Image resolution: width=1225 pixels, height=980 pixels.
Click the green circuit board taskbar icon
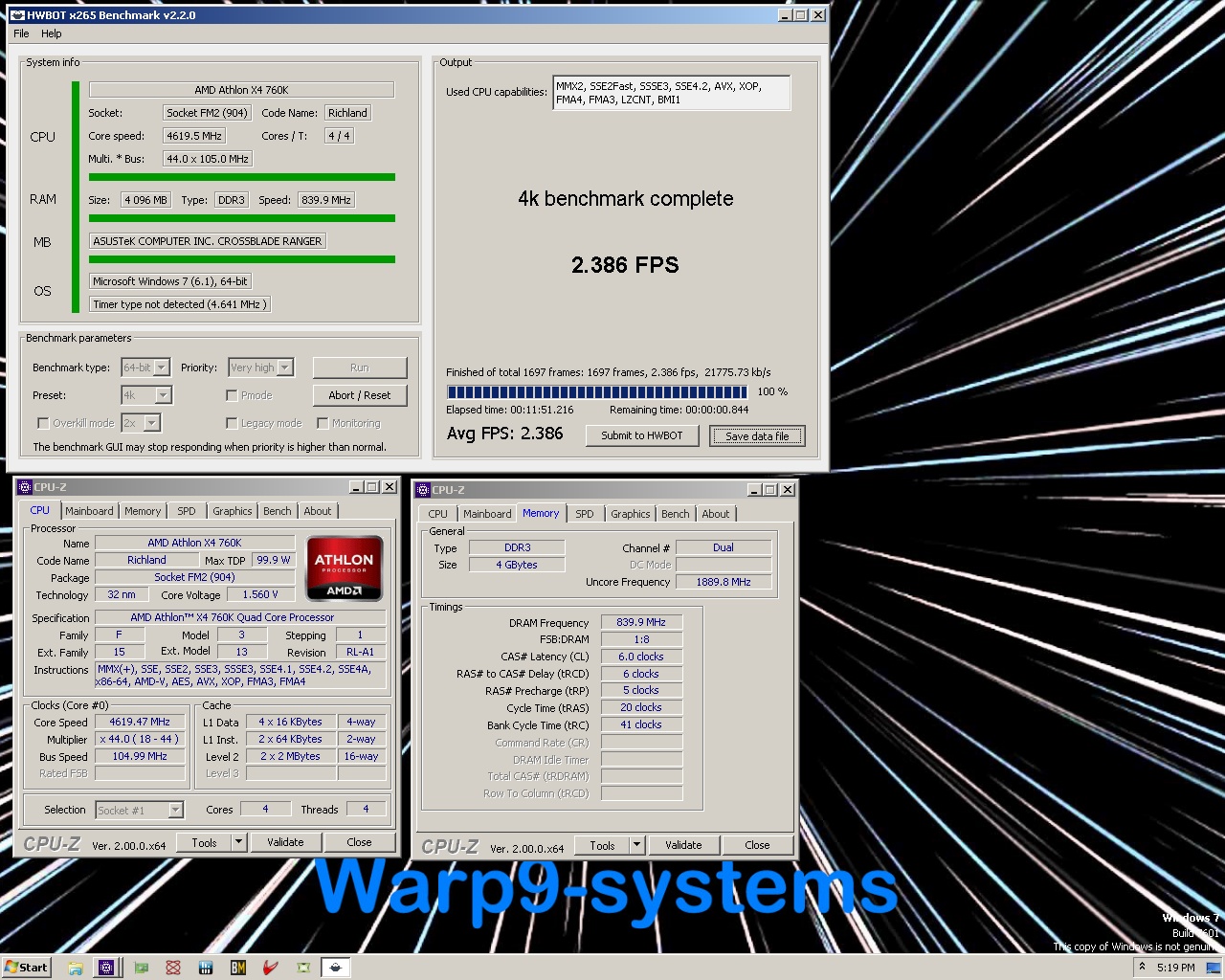(141, 968)
